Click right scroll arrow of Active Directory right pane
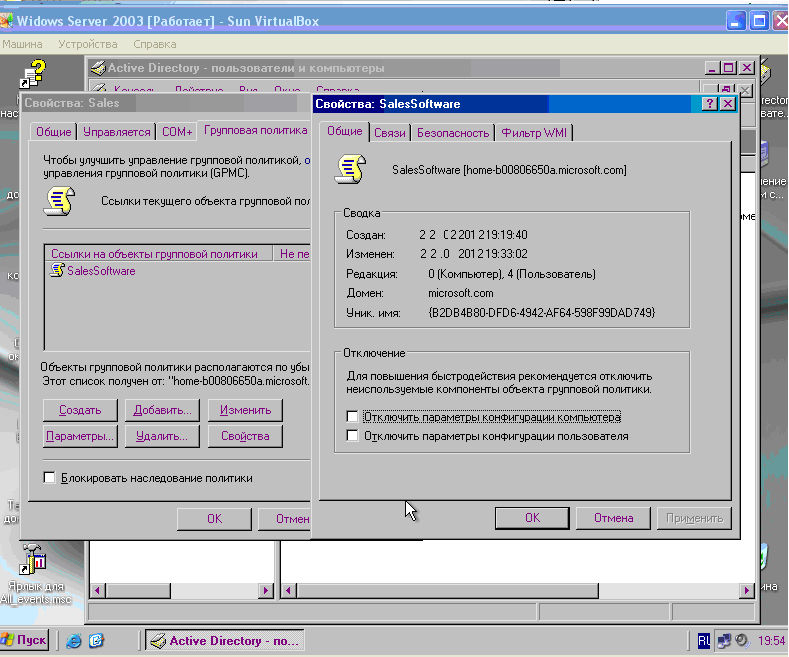The image size is (789, 657). pos(747,590)
